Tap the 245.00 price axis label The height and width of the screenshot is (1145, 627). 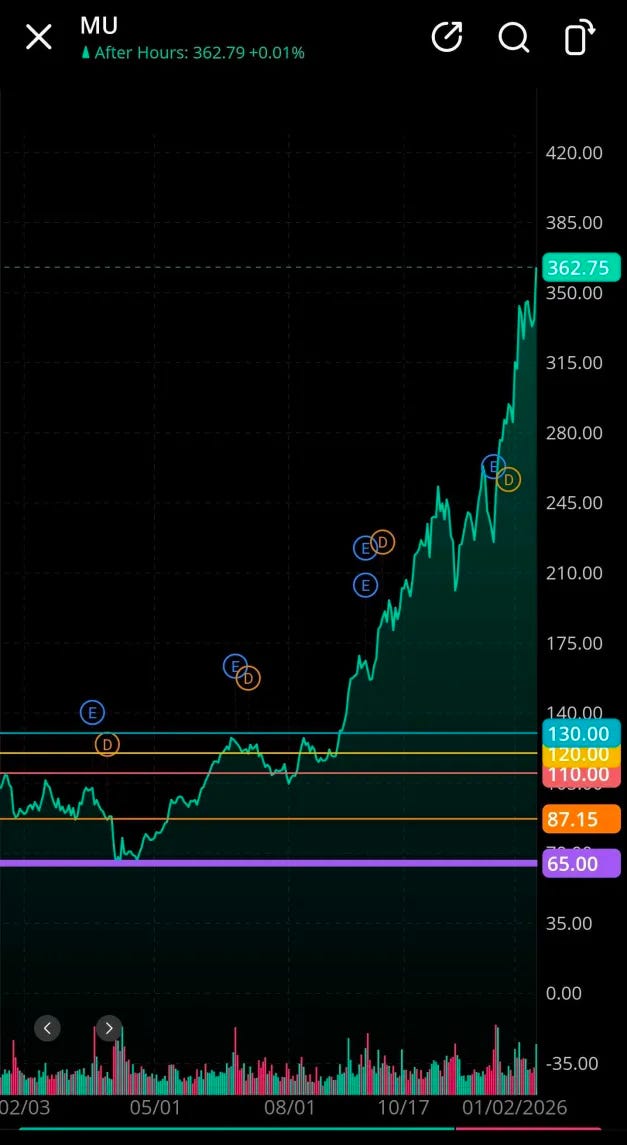point(574,503)
